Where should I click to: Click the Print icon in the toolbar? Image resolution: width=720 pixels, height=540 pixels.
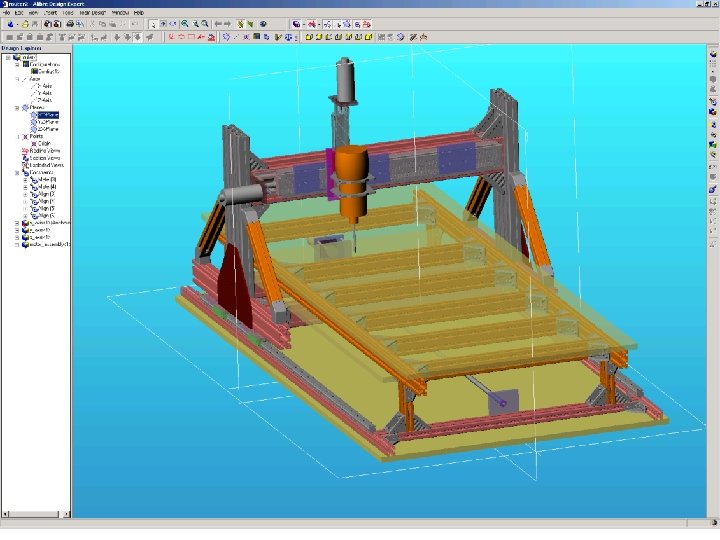coord(69,23)
